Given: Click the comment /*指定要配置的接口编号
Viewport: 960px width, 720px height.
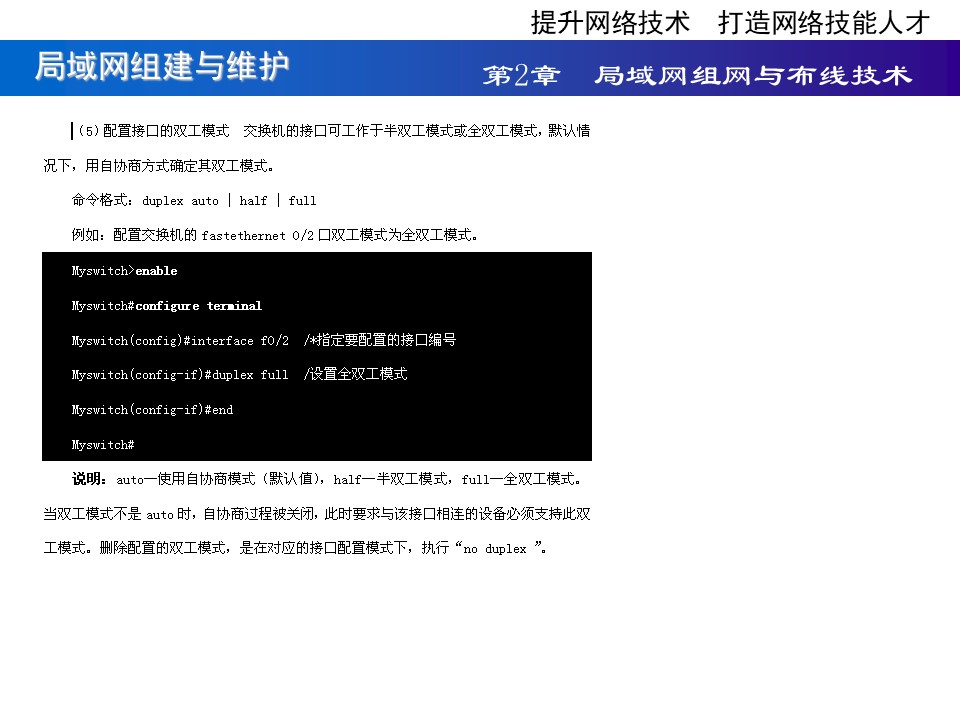Looking at the screenshot, I should point(380,340).
